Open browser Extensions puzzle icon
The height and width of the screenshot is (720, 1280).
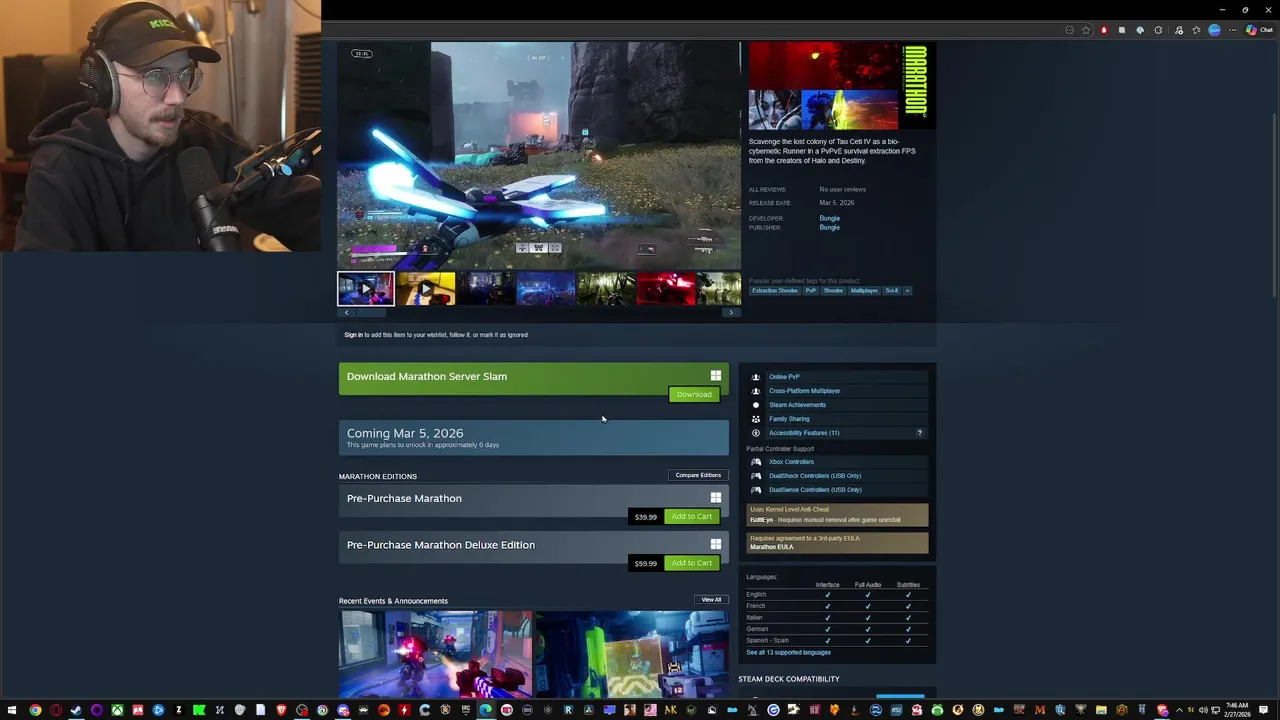click(x=1158, y=30)
